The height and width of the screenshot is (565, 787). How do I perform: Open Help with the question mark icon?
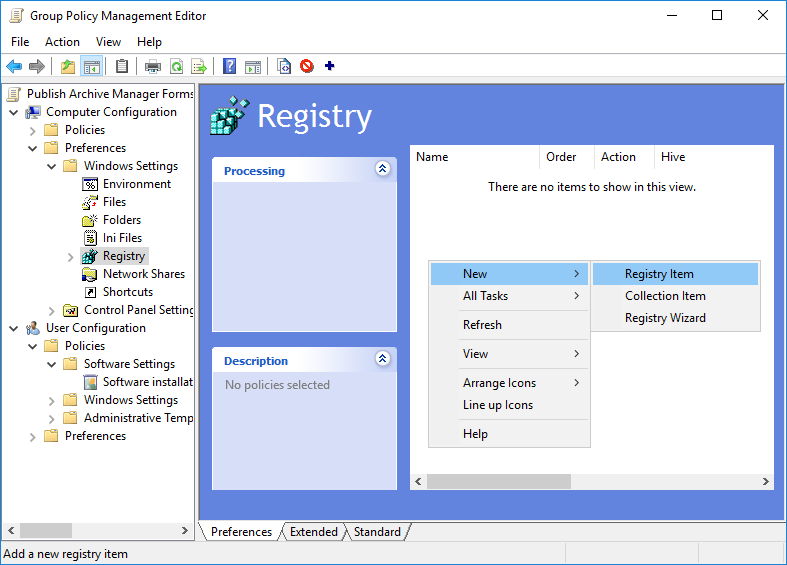[229, 66]
